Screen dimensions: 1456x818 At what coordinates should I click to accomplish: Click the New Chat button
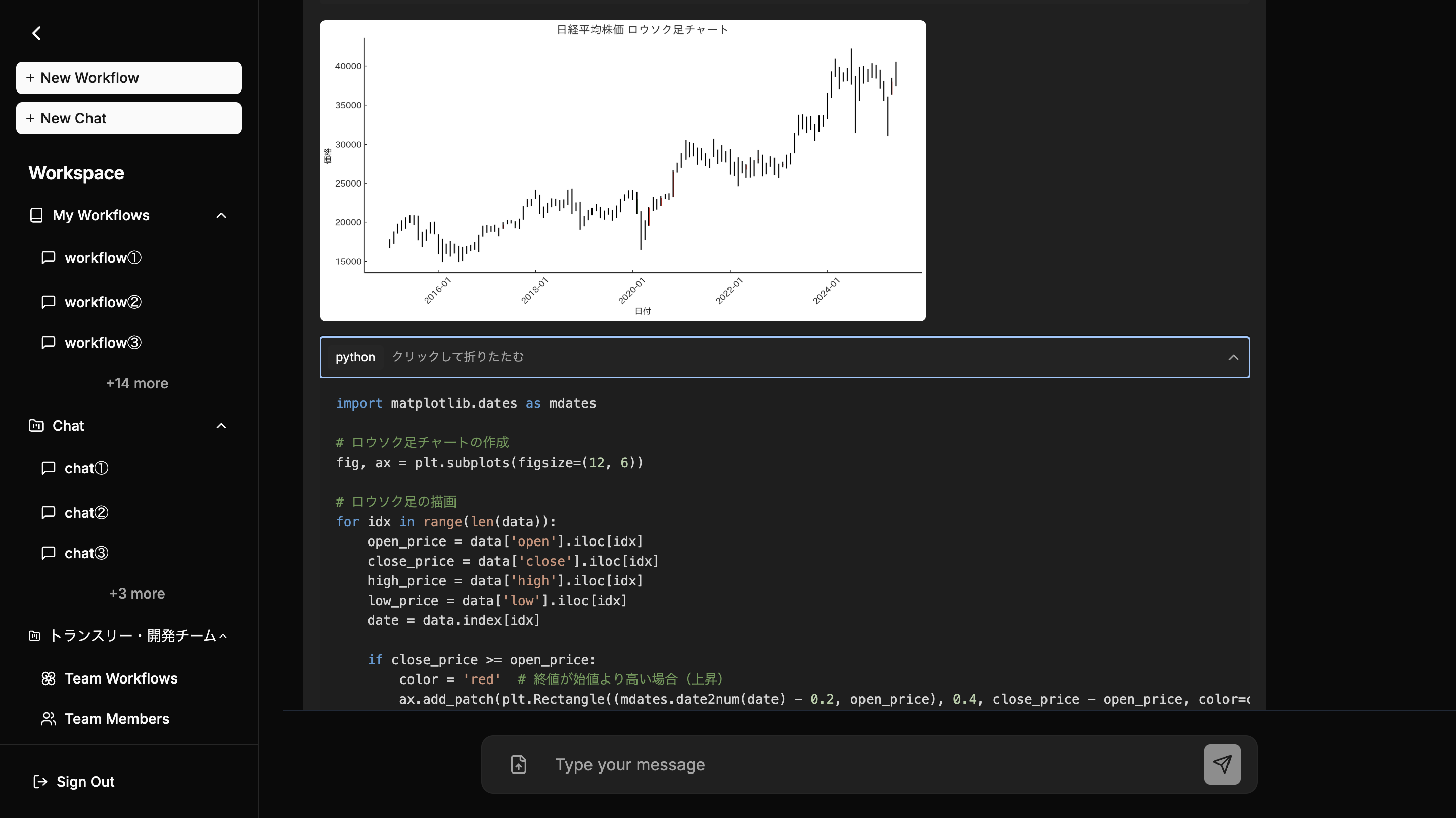(128, 118)
